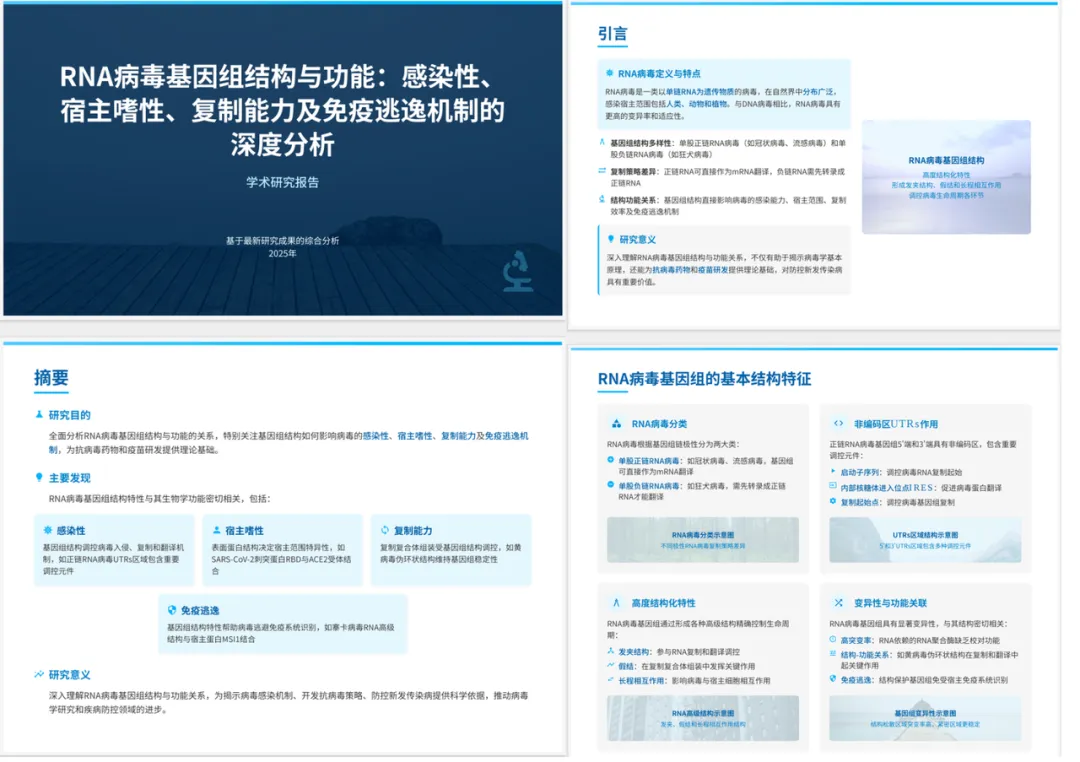1080x762 pixels.
Task: Select the code brackets icon next to 非编码区UTRs作用
Action: [838, 423]
